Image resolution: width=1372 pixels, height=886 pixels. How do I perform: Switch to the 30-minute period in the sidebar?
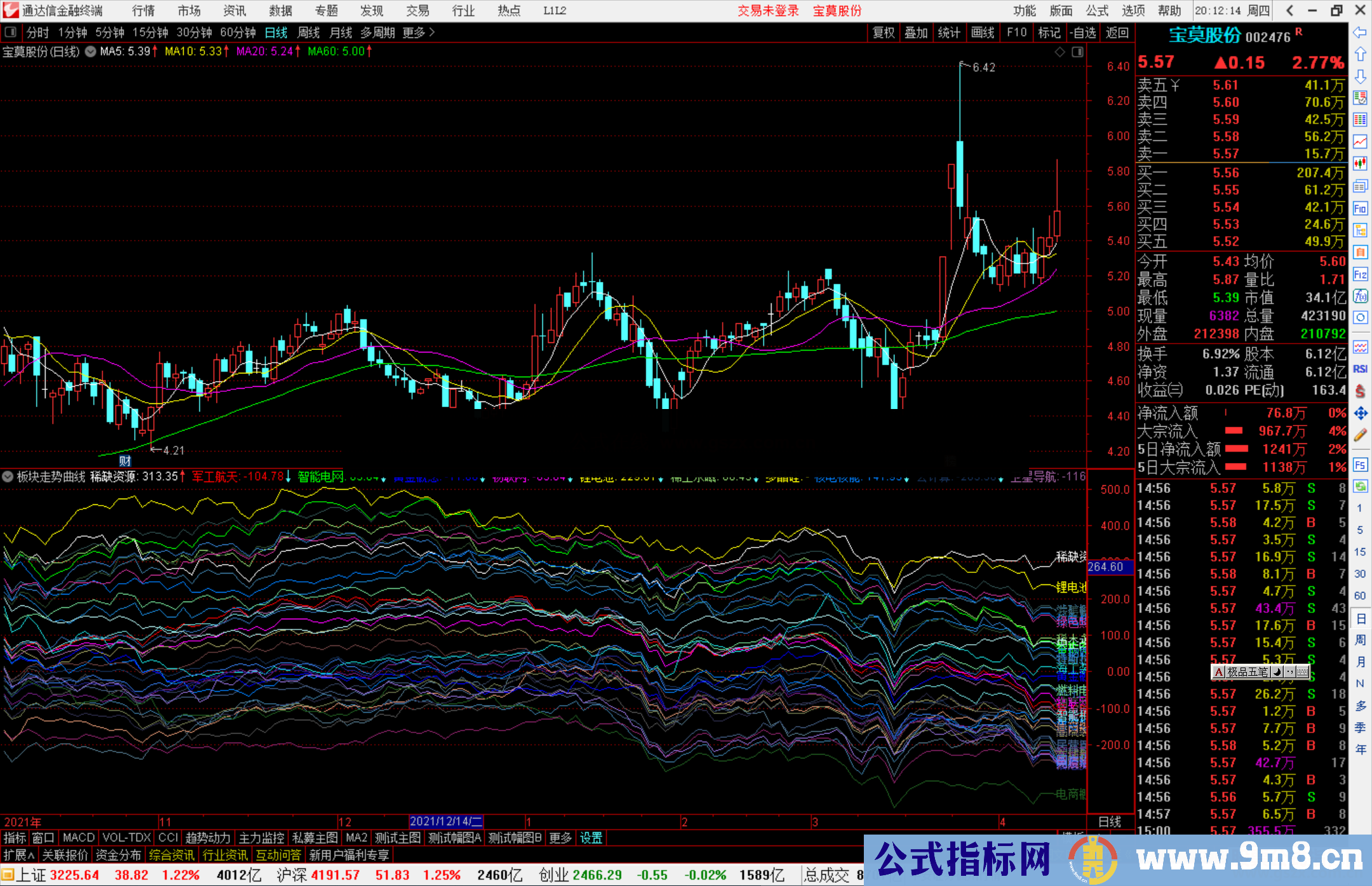tap(1359, 574)
